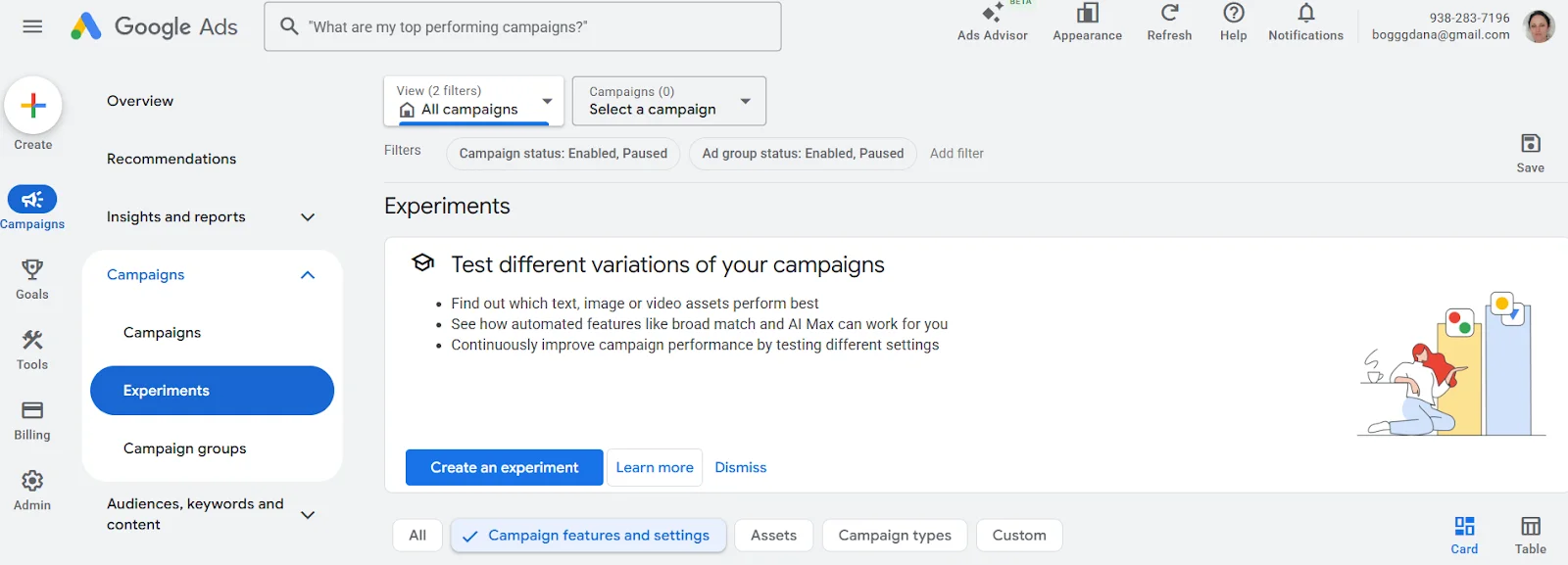Image resolution: width=1568 pixels, height=565 pixels.
Task: Click Create an experiment button
Action: click(505, 468)
